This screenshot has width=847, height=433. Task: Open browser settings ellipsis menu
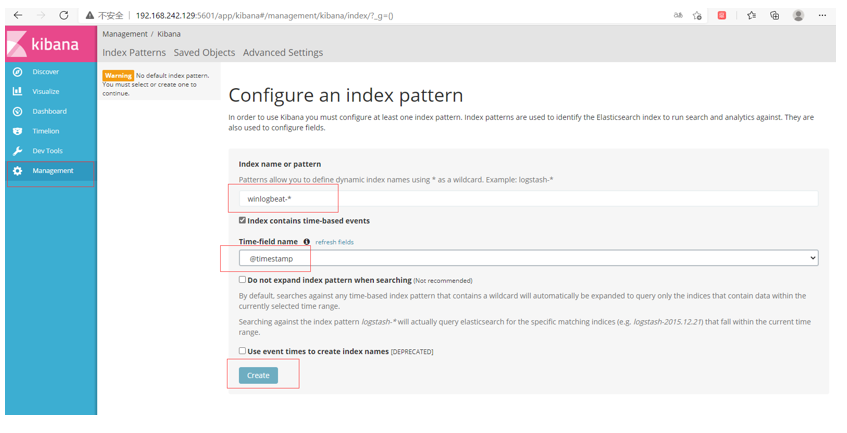[822, 15]
